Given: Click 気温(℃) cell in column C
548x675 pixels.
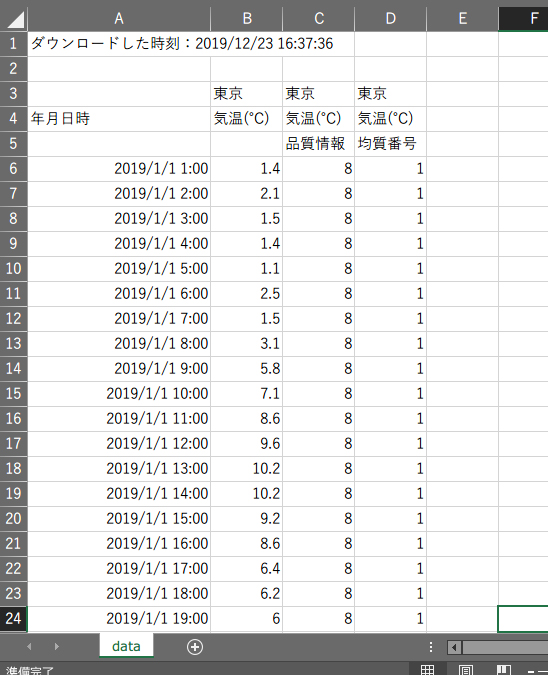Looking at the screenshot, I should coord(319,118).
